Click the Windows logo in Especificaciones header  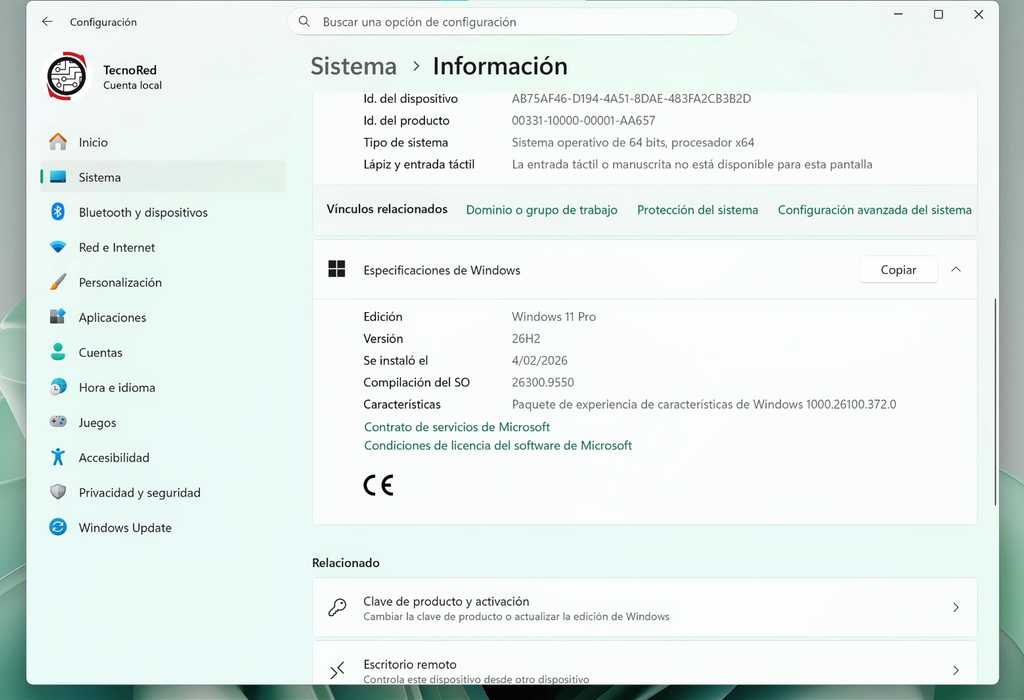337,269
